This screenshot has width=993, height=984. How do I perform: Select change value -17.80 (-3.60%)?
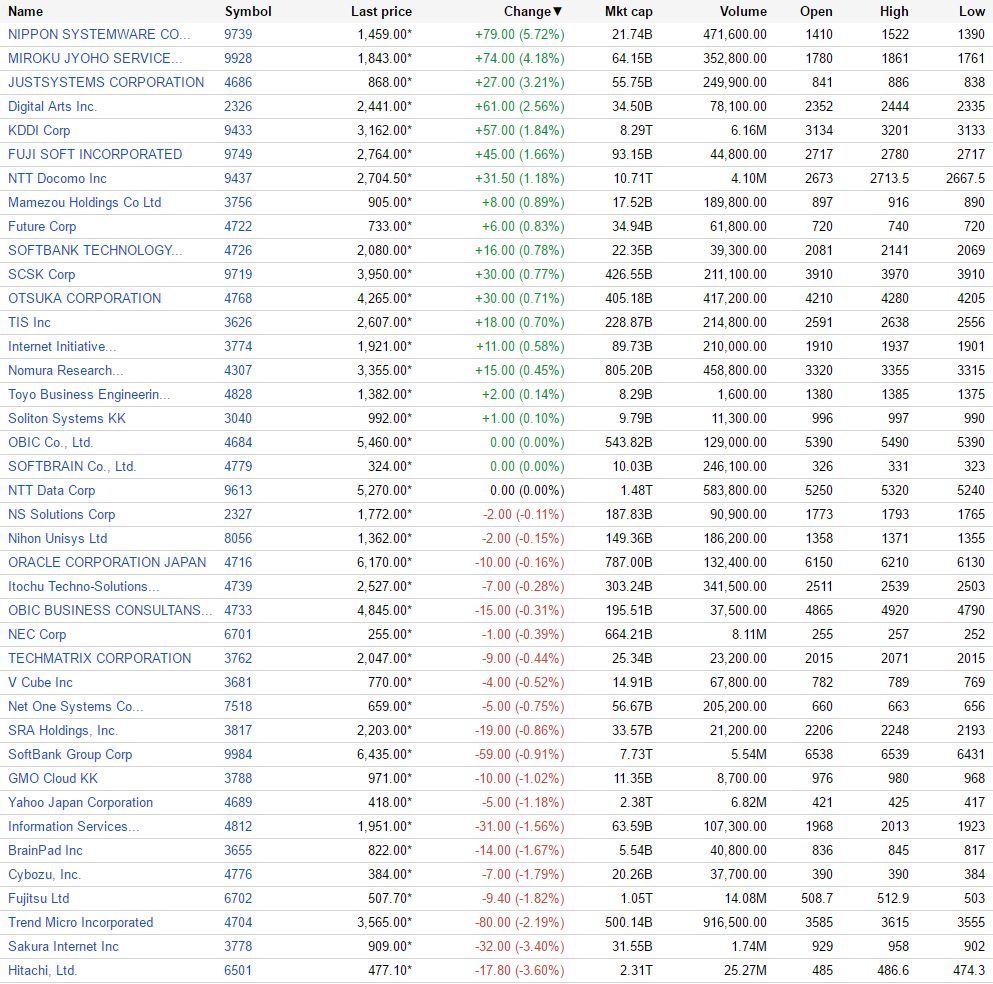[x=519, y=971]
